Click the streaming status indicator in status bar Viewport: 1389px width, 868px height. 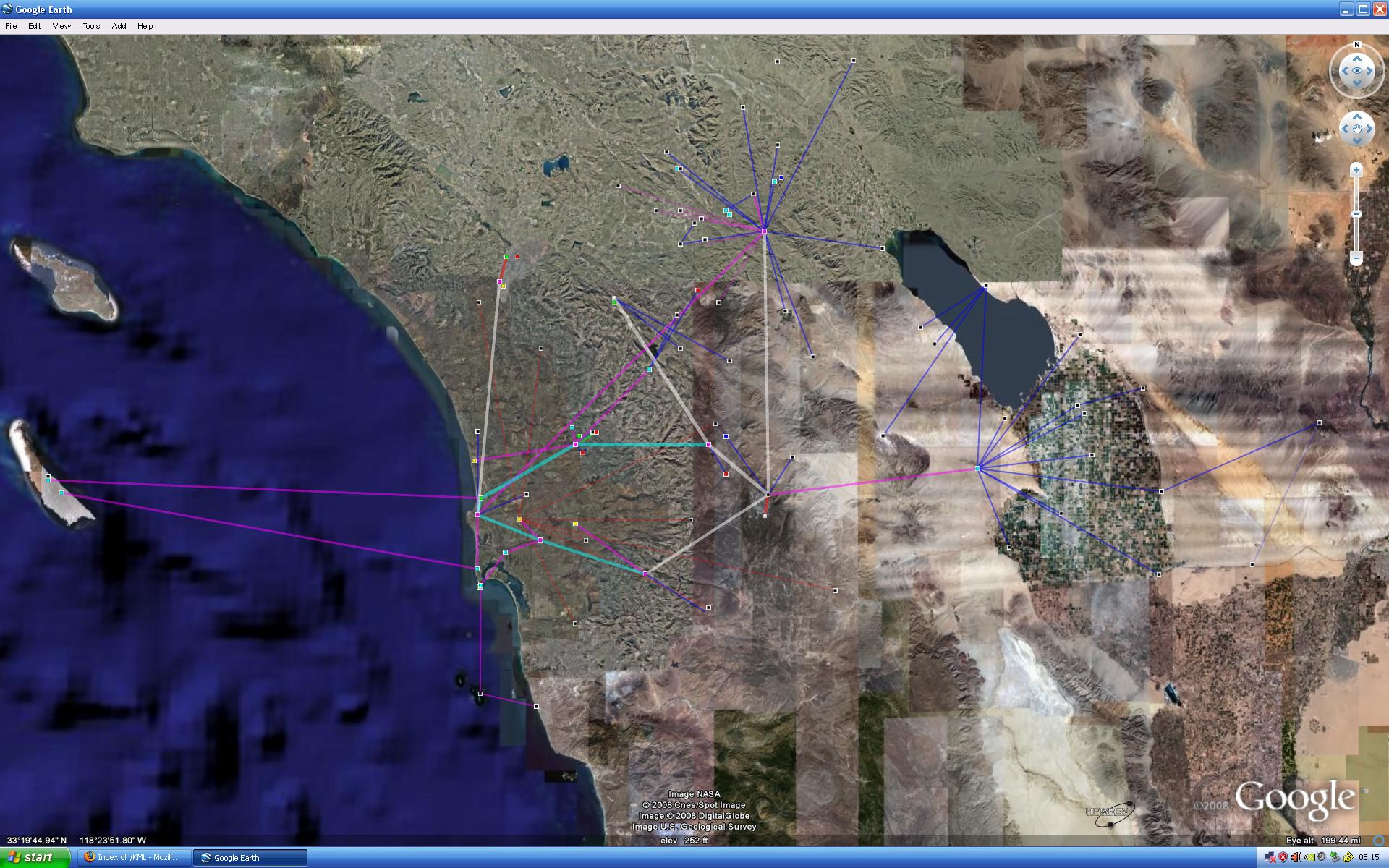tap(1377, 841)
